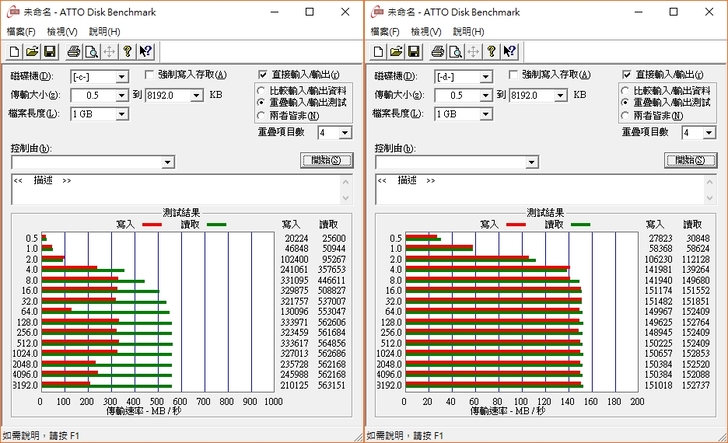Click the Save floppy icon in left window

[x=49, y=52]
